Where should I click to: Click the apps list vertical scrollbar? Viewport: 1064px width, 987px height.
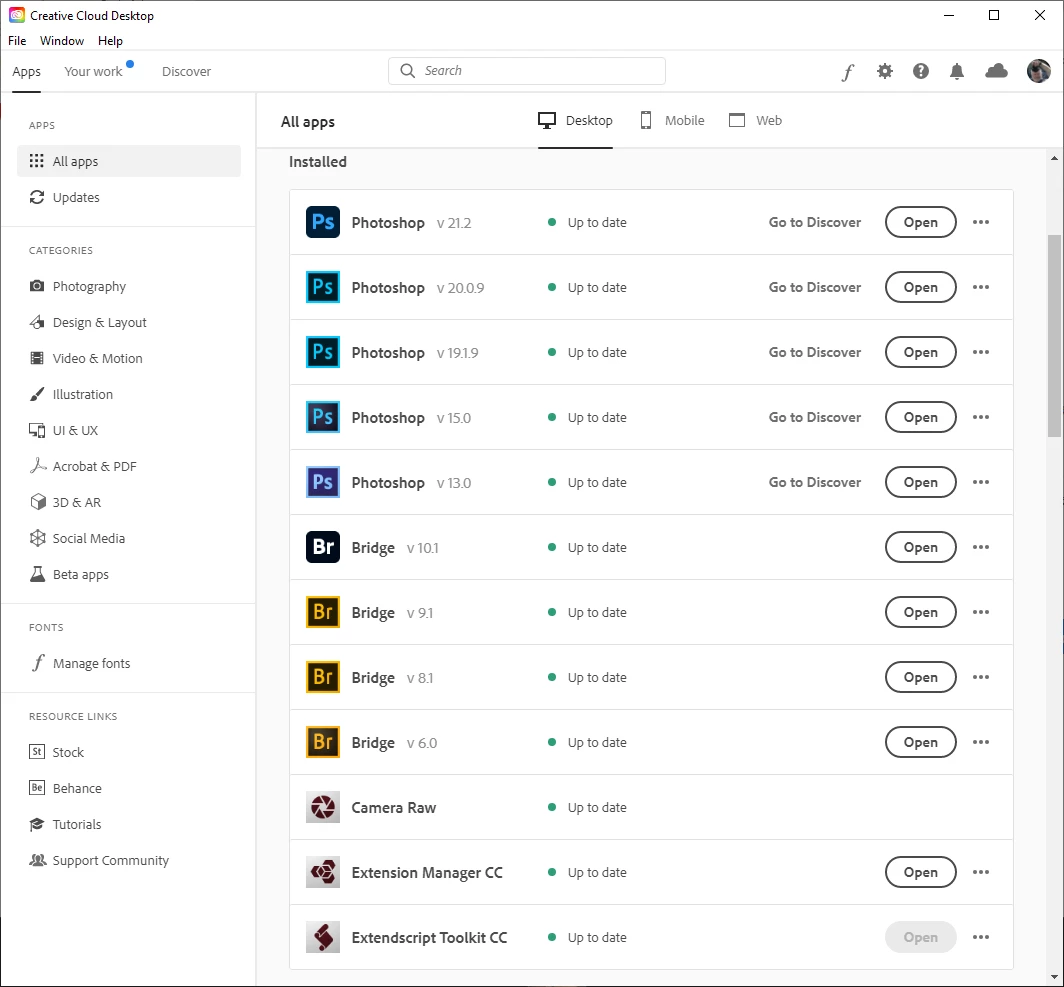[1054, 336]
